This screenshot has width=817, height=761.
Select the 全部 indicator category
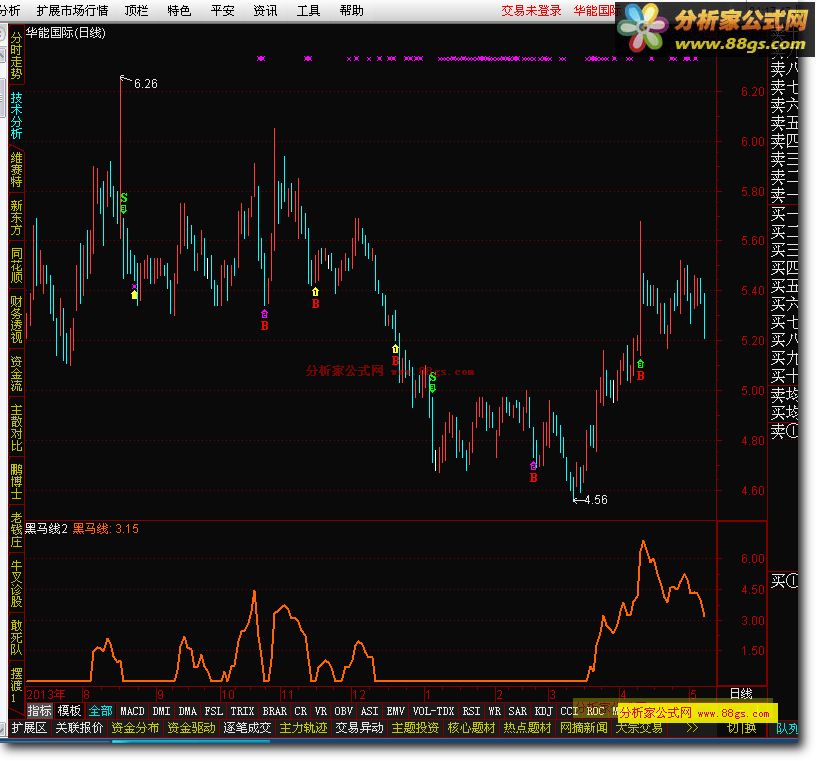click(100, 711)
